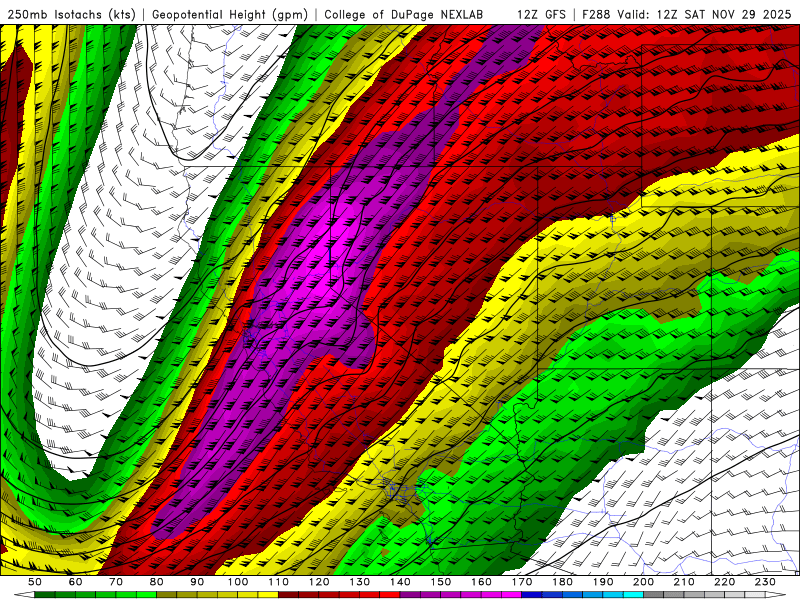Screen dimensions: 800x600
Task: Click the 100 kt color scale label
Action: (x=238, y=582)
